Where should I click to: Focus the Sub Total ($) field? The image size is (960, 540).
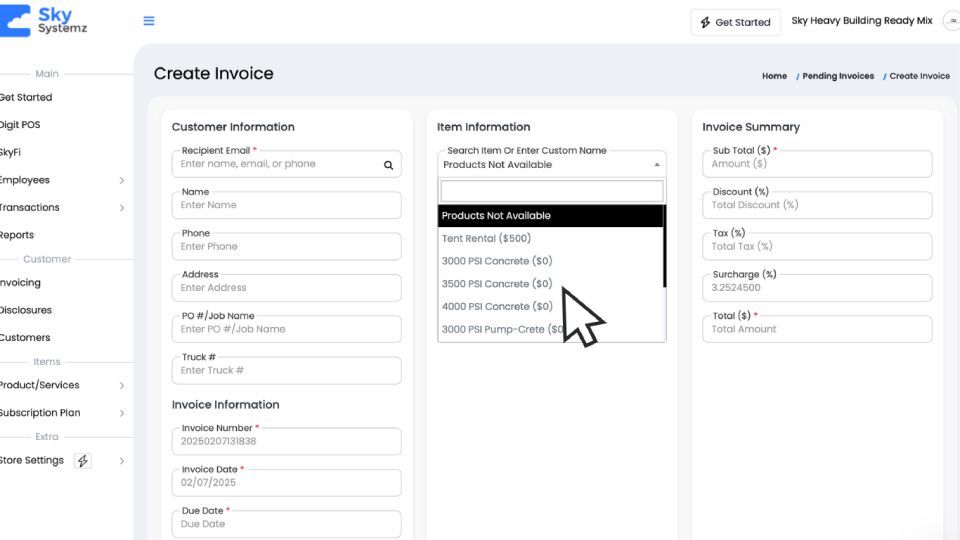pos(817,165)
